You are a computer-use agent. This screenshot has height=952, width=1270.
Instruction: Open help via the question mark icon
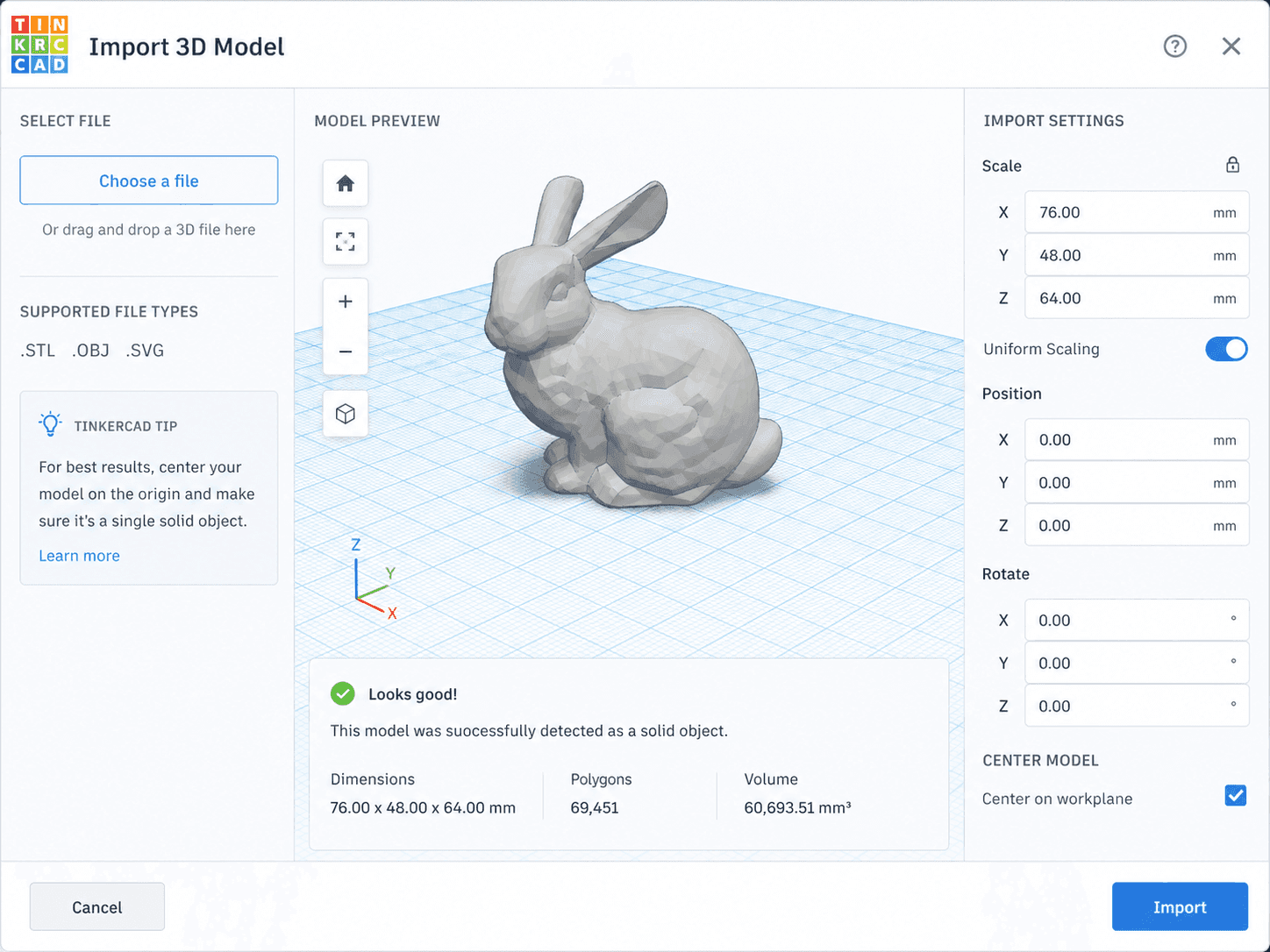[1175, 46]
